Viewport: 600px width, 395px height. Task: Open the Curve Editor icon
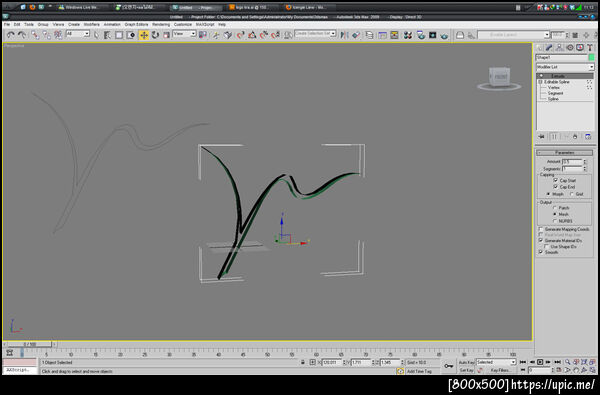(382, 35)
